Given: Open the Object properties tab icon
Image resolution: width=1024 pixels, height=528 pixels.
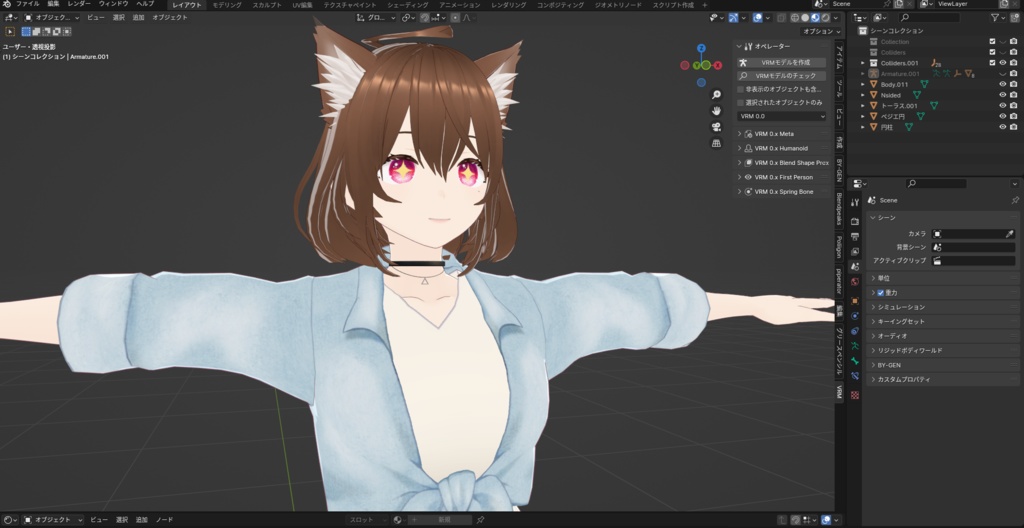Looking at the screenshot, I should pyautogui.click(x=855, y=301).
